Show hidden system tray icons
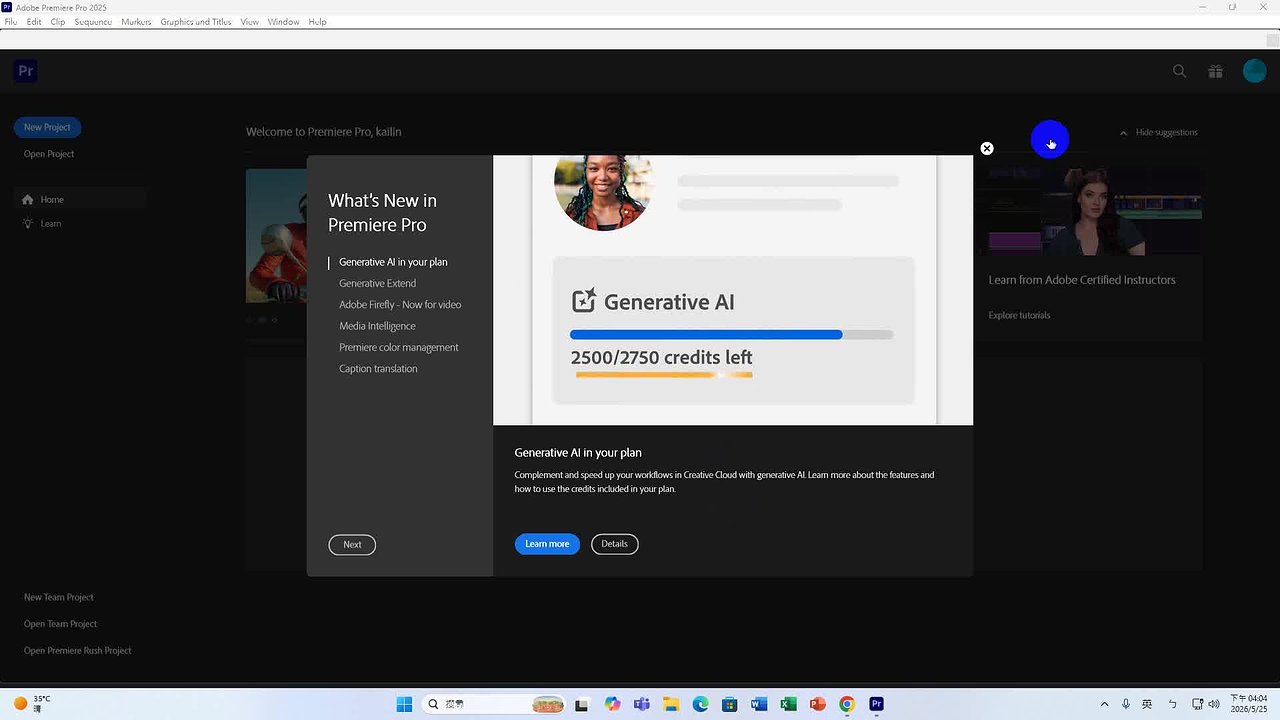 click(1104, 704)
